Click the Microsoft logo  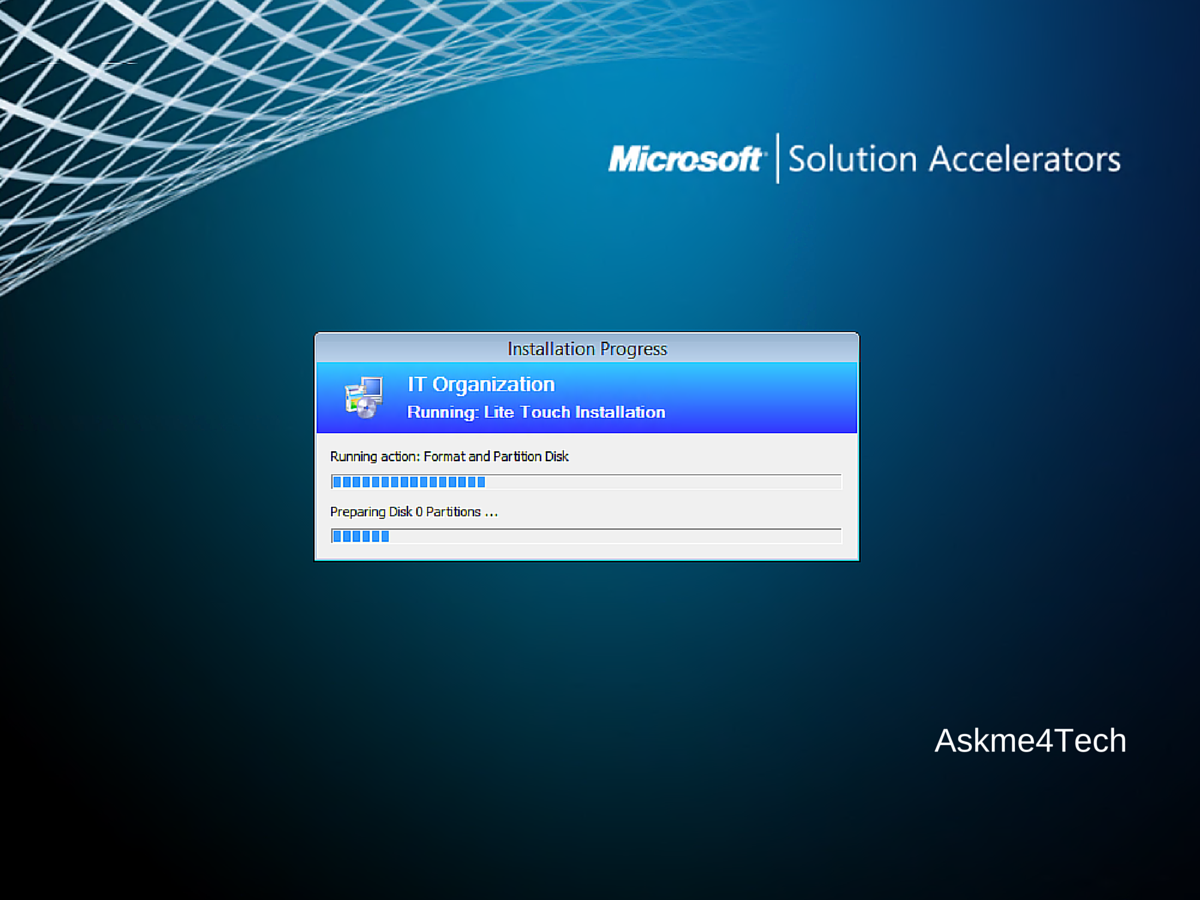pos(685,159)
